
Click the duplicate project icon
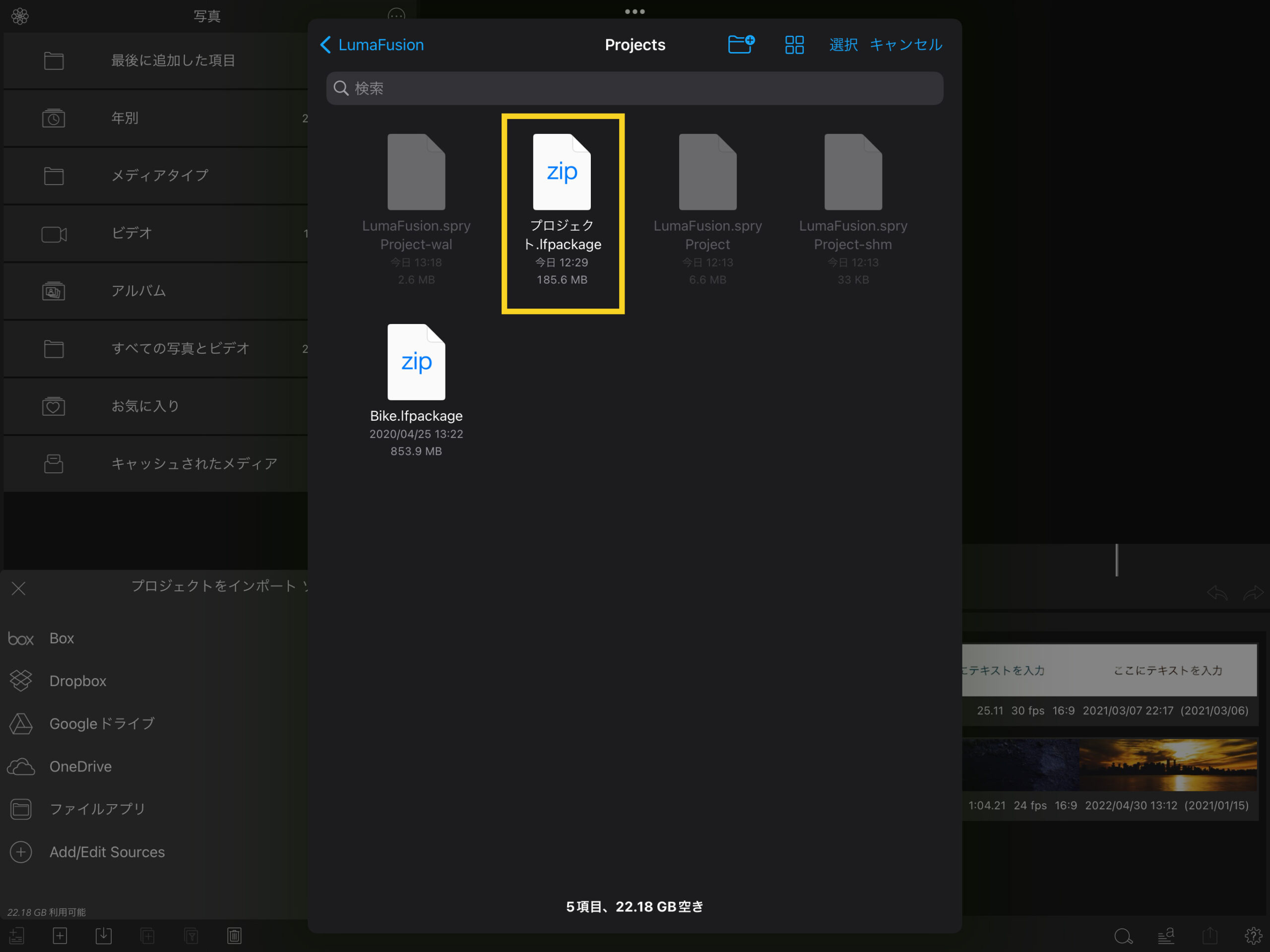tap(147, 936)
